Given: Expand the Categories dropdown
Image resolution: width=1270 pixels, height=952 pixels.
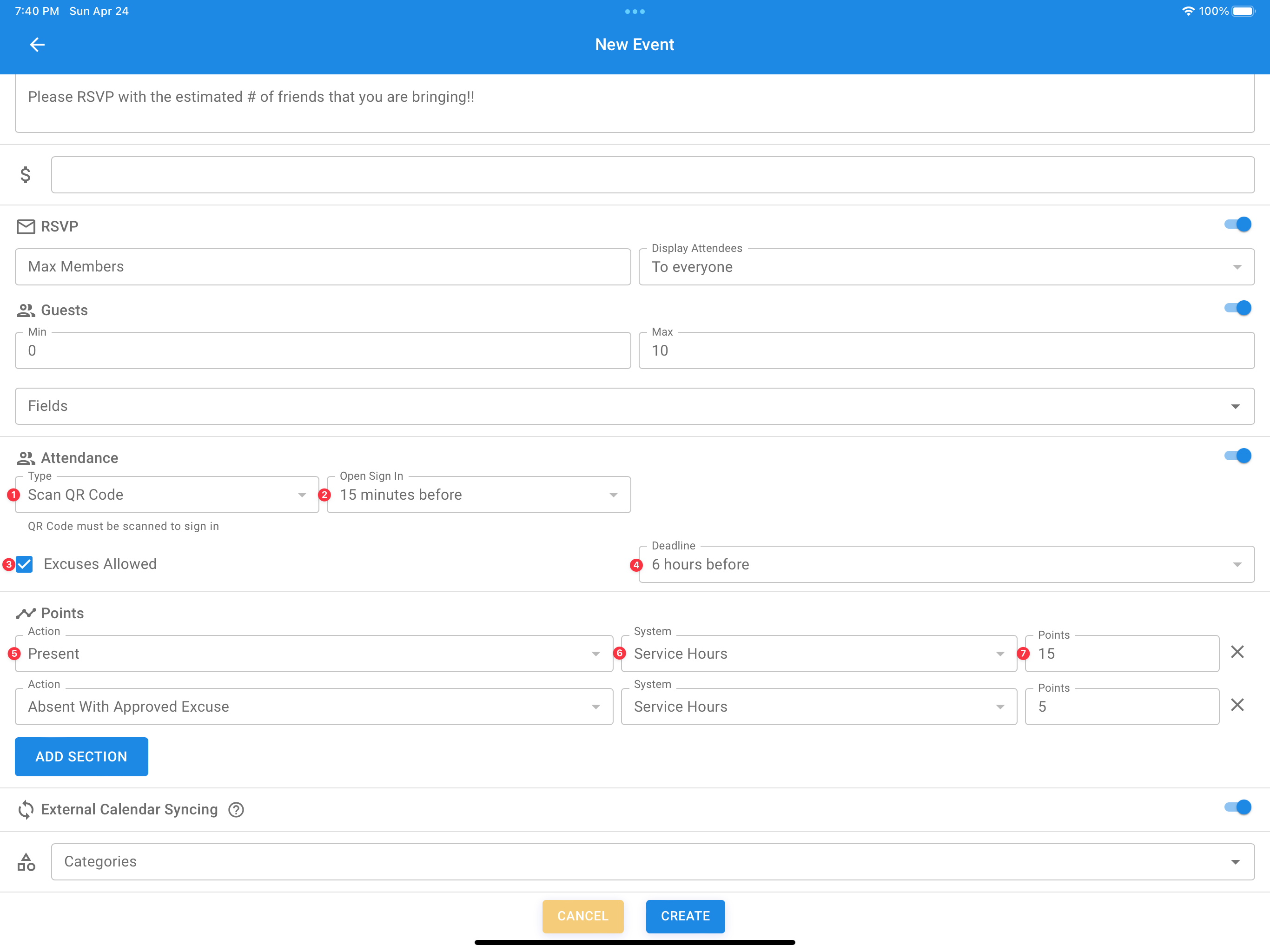Looking at the screenshot, I should tap(653, 862).
